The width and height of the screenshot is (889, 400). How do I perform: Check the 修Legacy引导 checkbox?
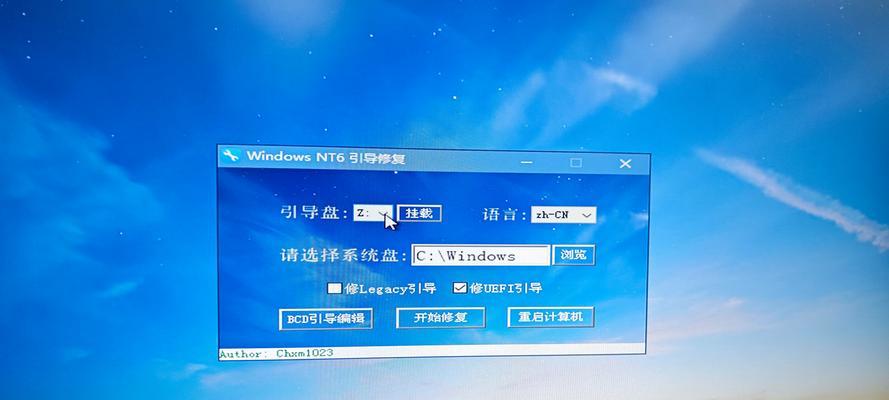[335, 288]
